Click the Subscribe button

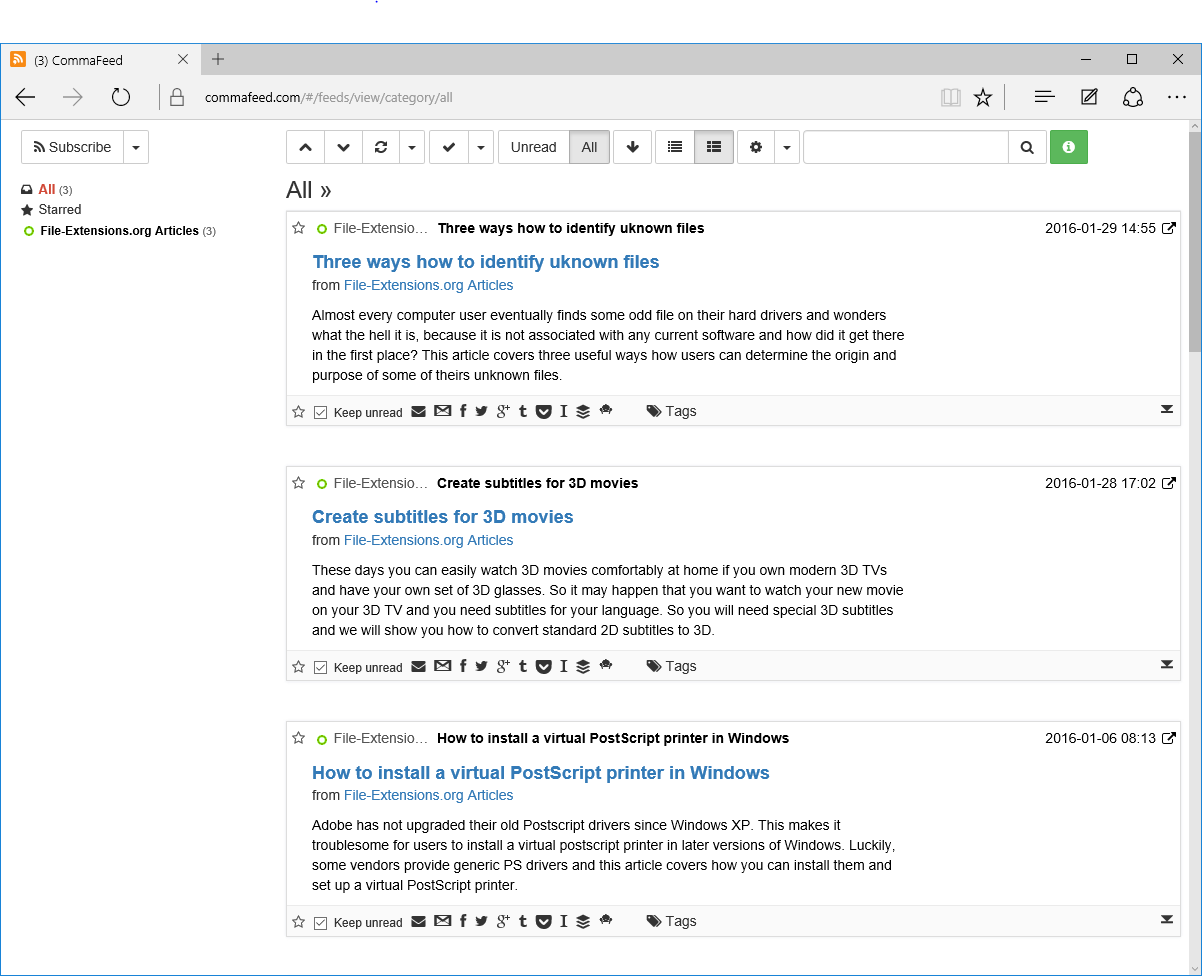click(72, 147)
